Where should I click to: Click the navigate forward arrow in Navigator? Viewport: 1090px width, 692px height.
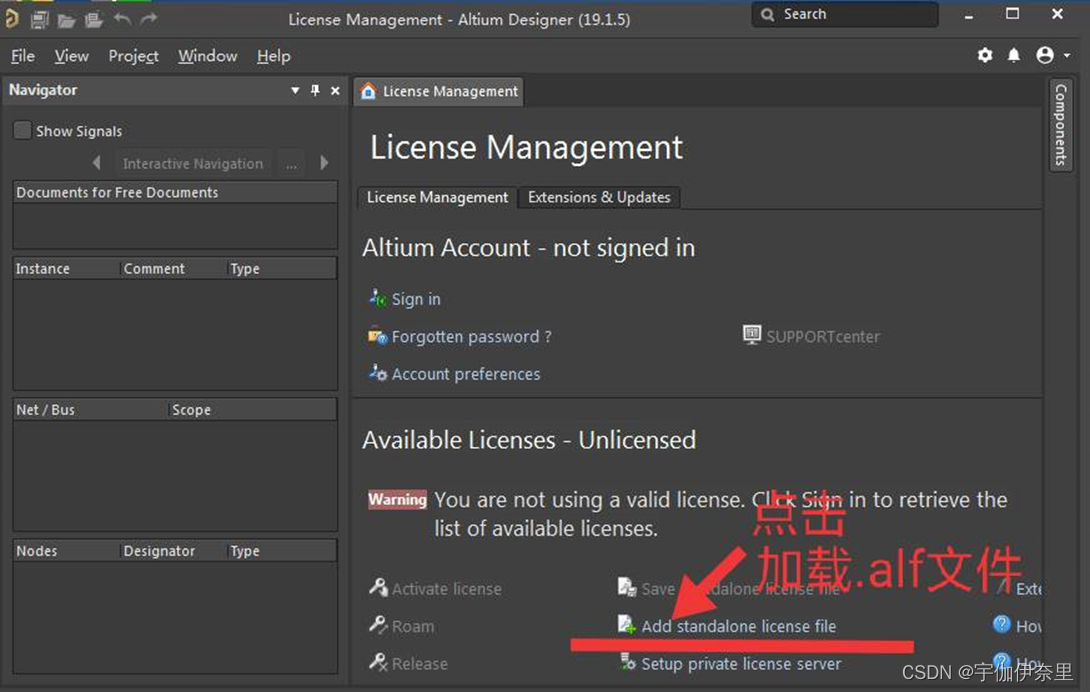coord(324,163)
